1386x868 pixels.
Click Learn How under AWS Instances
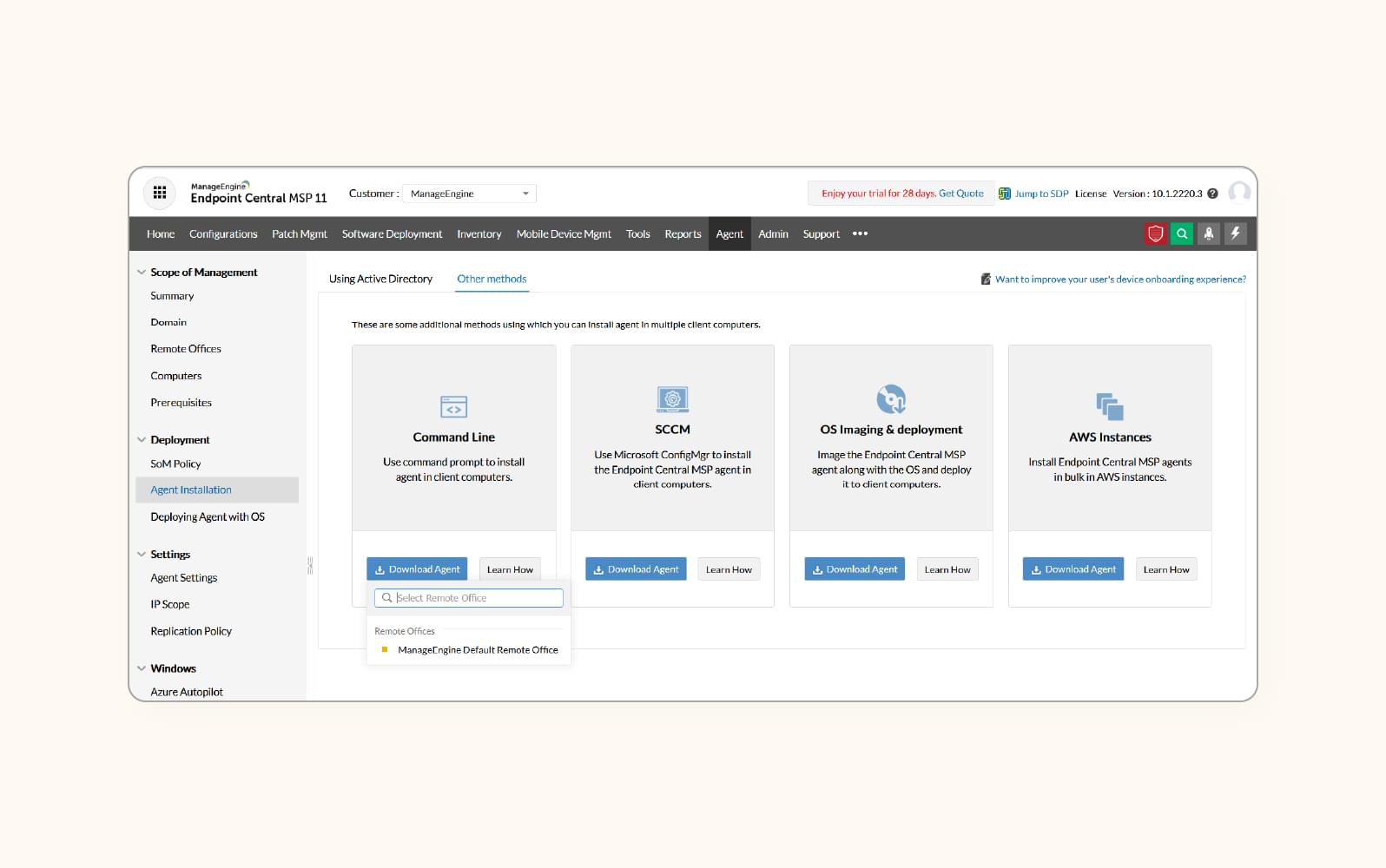tap(1166, 569)
